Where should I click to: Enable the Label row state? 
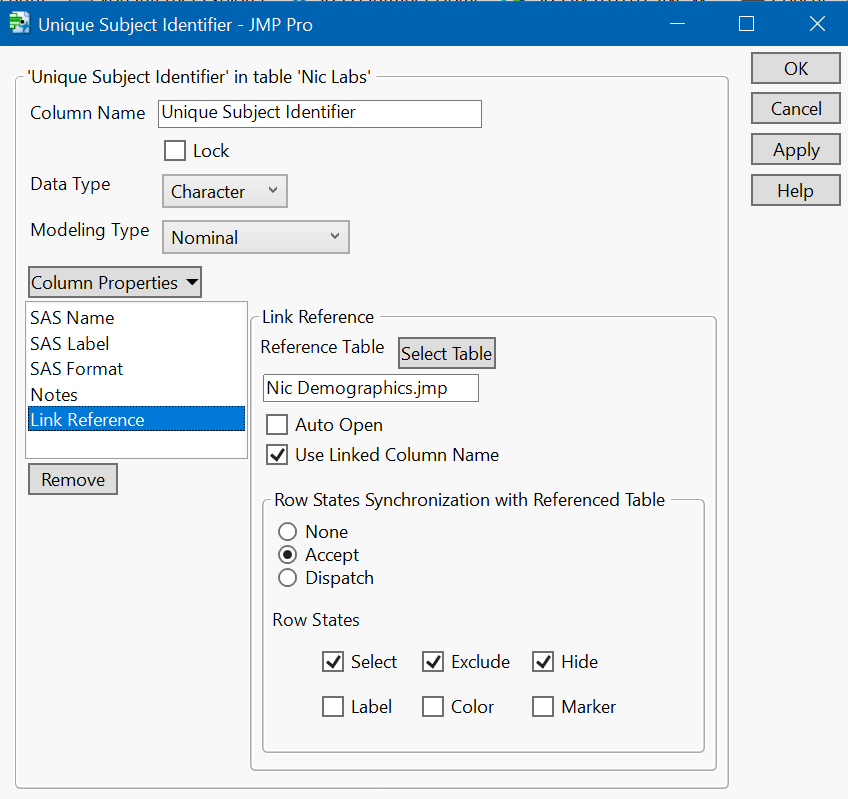pyautogui.click(x=333, y=706)
